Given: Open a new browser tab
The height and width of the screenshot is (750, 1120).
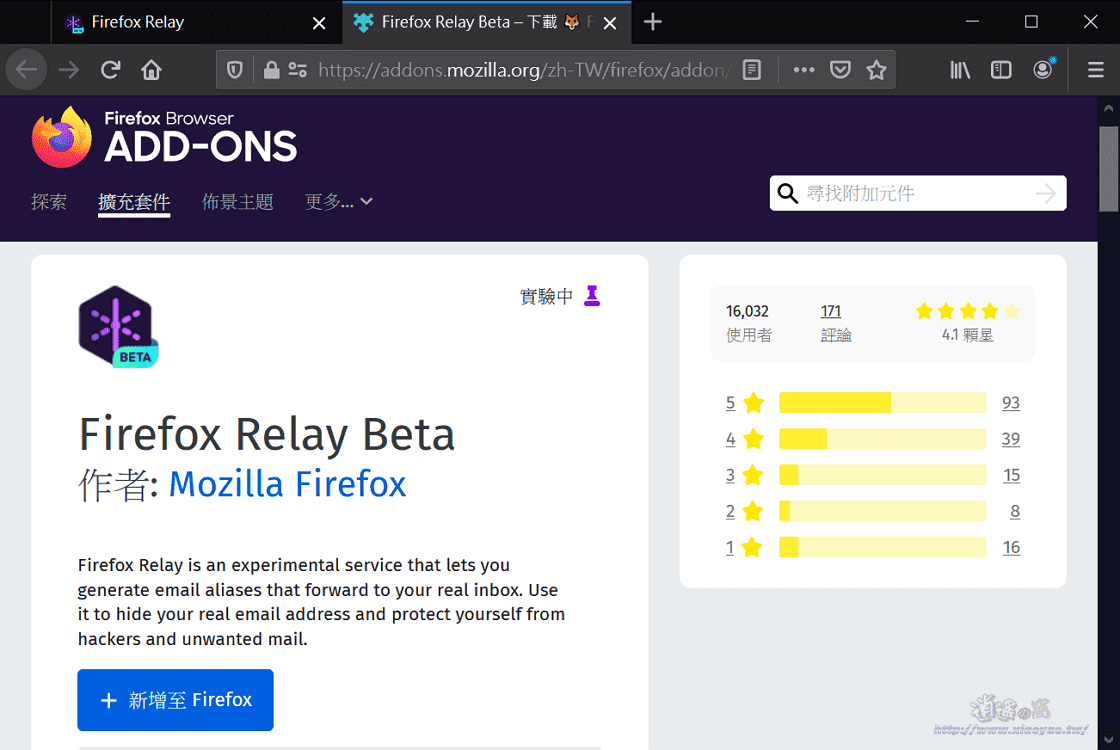Looking at the screenshot, I should point(652,22).
